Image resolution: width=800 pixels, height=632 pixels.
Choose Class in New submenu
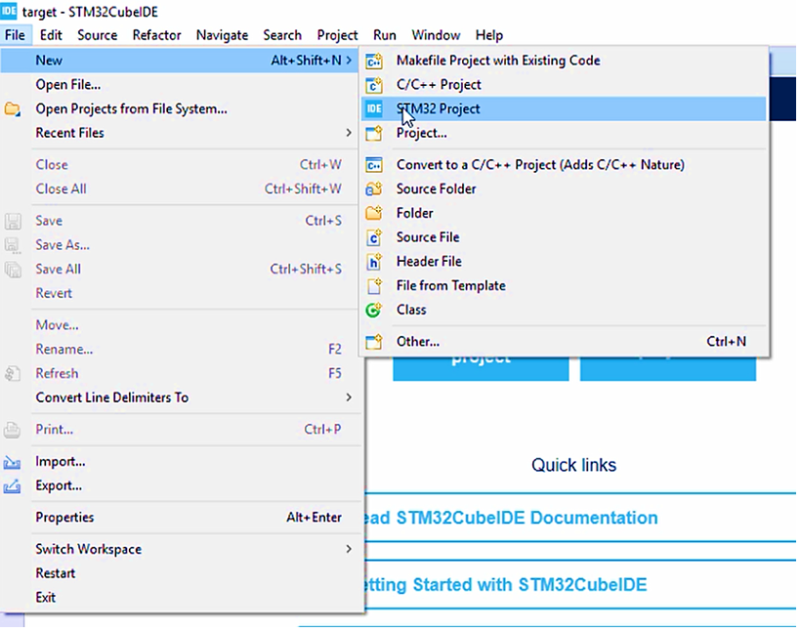click(564, 310)
